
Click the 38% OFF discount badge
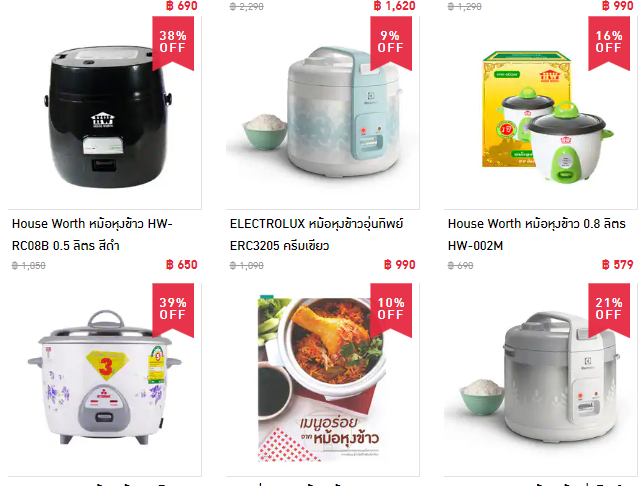click(x=173, y=42)
